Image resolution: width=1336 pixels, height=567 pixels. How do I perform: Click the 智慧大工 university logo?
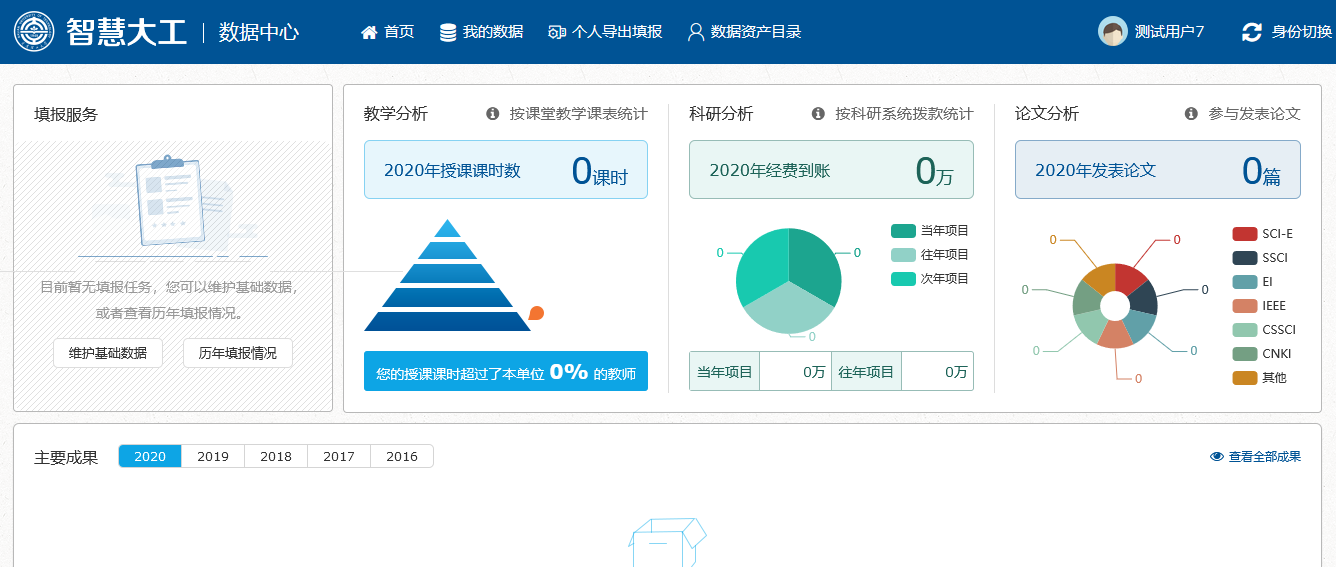click(35, 32)
